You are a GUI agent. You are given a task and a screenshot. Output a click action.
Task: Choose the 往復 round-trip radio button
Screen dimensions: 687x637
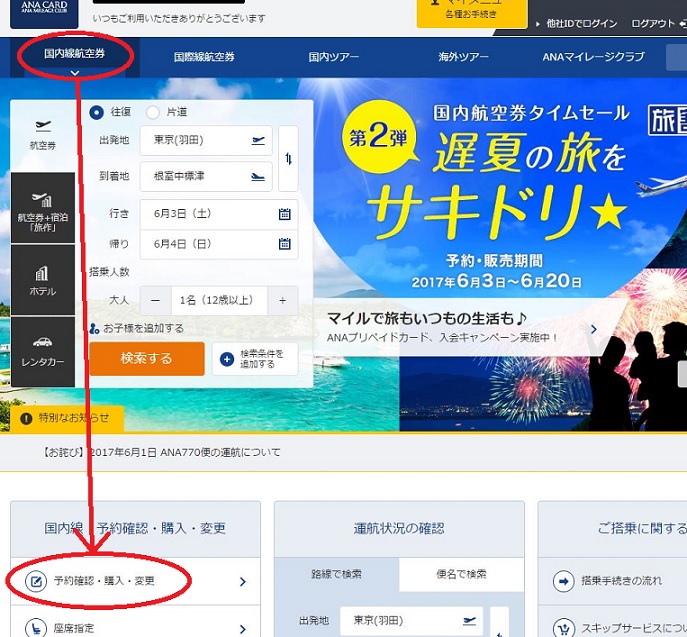[96, 112]
